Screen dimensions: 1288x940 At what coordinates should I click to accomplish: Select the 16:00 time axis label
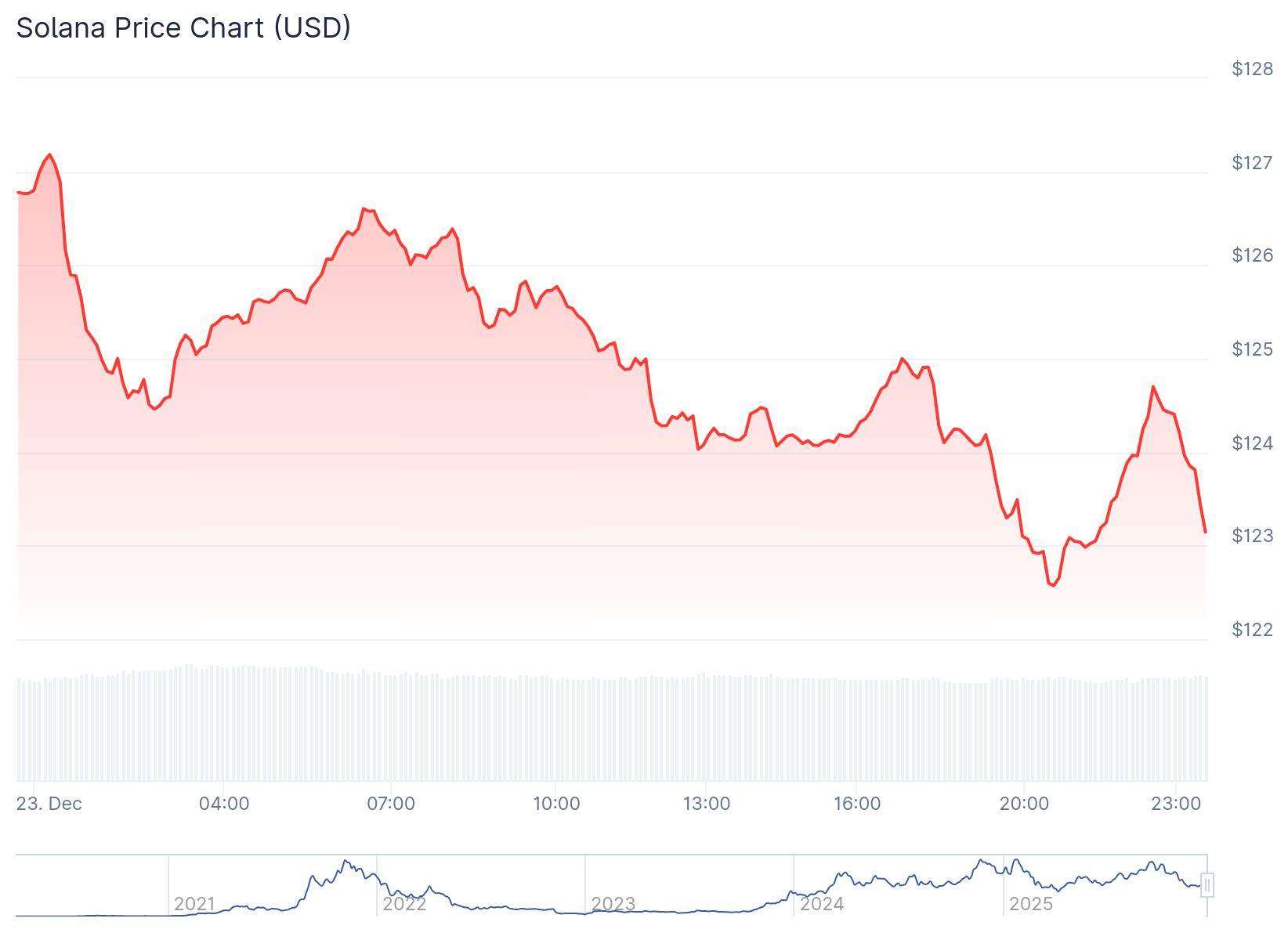coord(857,804)
